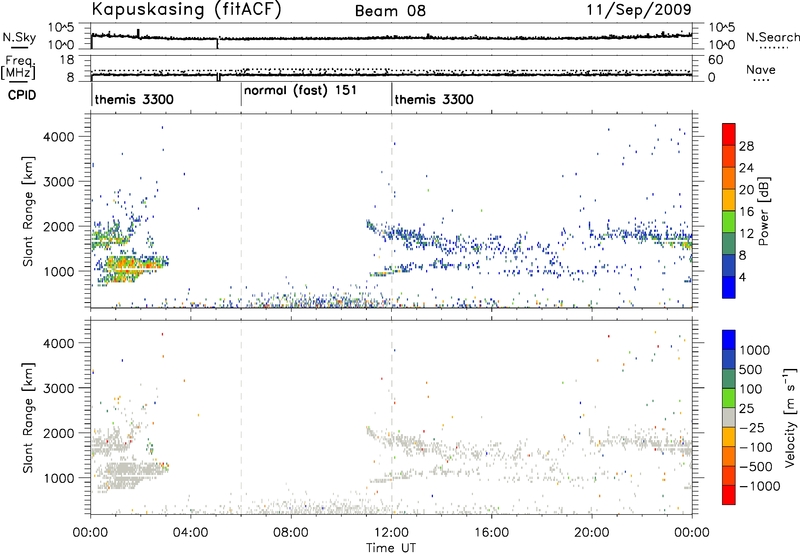Select the "Beam 08" header label

tap(390, 11)
